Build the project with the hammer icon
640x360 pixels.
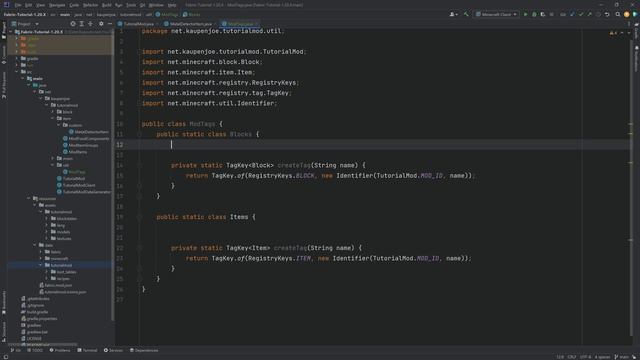click(466, 14)
